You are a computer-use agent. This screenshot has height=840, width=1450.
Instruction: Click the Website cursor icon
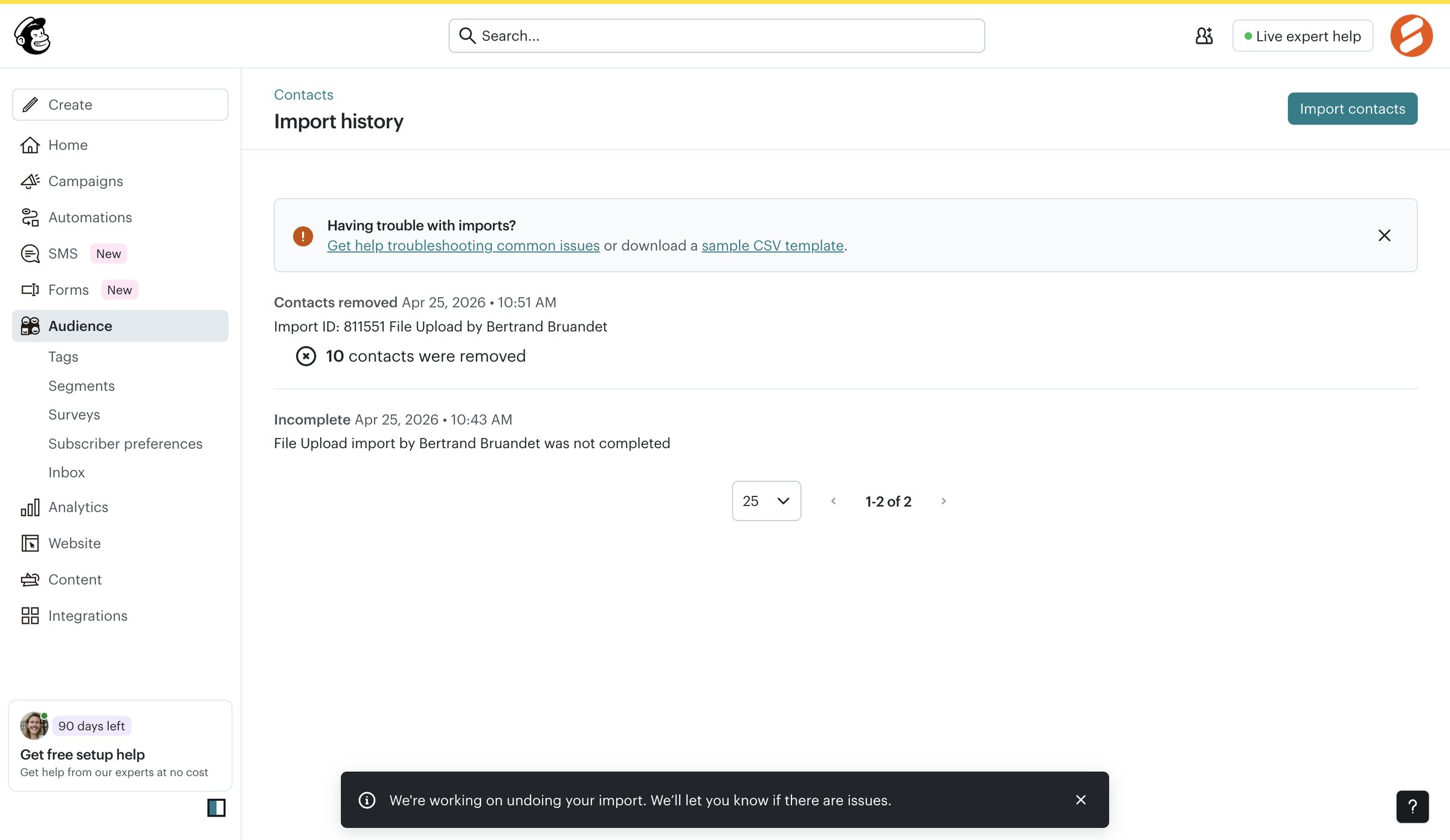[30, 543]
